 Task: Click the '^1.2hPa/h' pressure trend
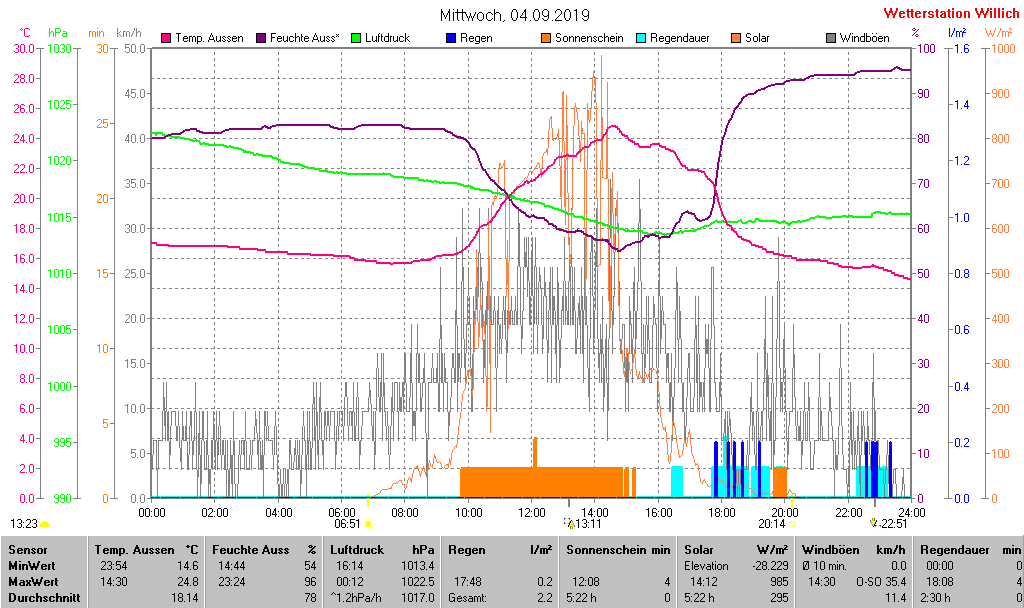point(356,597)
